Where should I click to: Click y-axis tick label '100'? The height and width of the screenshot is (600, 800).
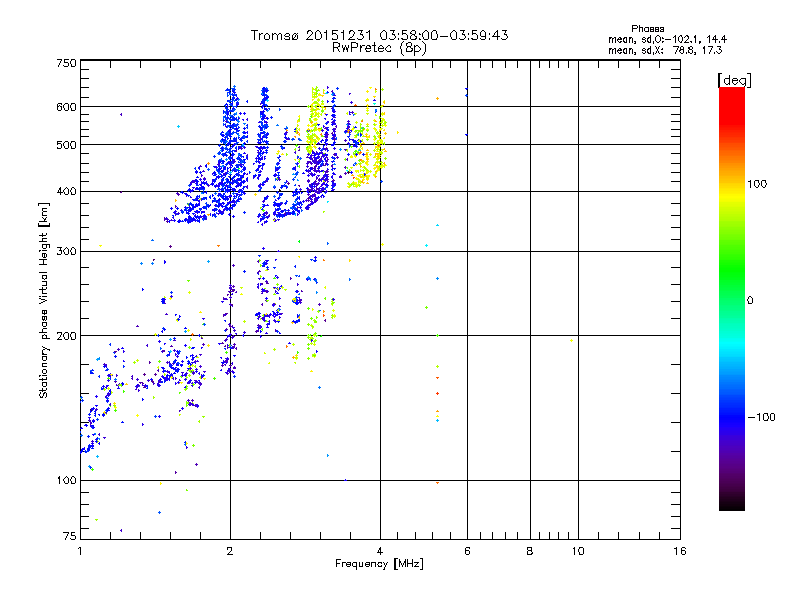click(x=66, y=481)
